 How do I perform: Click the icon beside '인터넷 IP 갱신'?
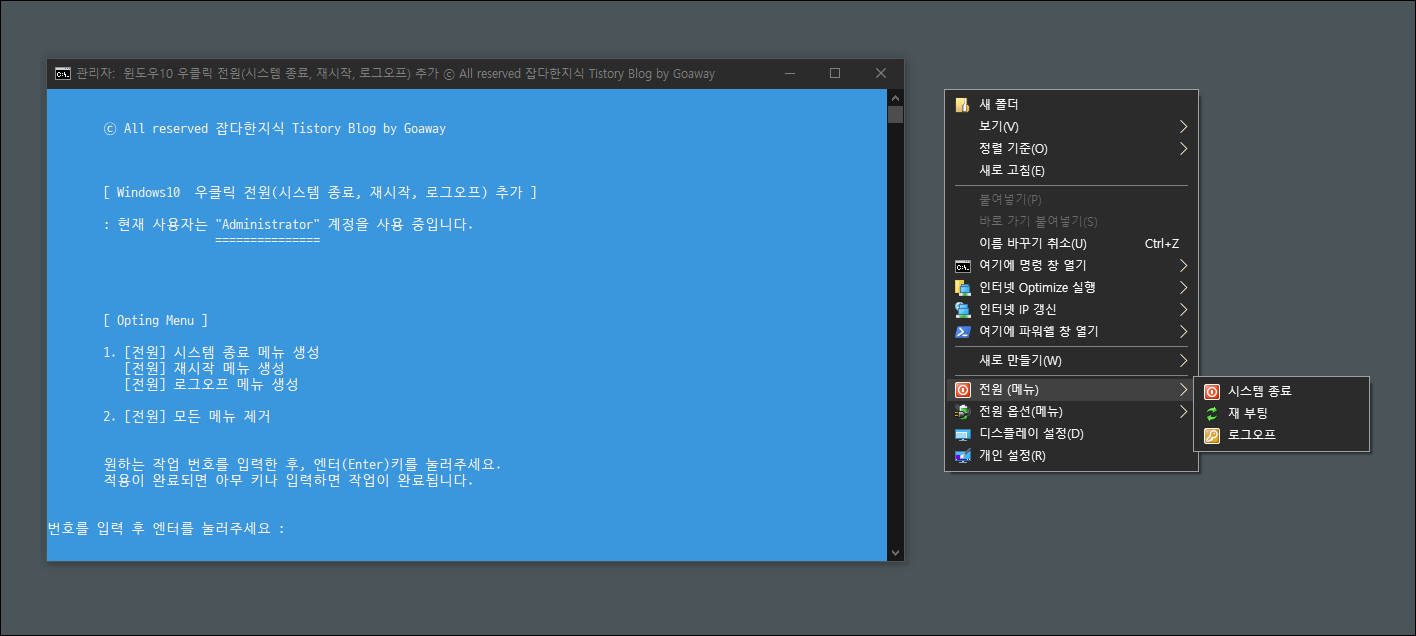[x=963, y=310]
